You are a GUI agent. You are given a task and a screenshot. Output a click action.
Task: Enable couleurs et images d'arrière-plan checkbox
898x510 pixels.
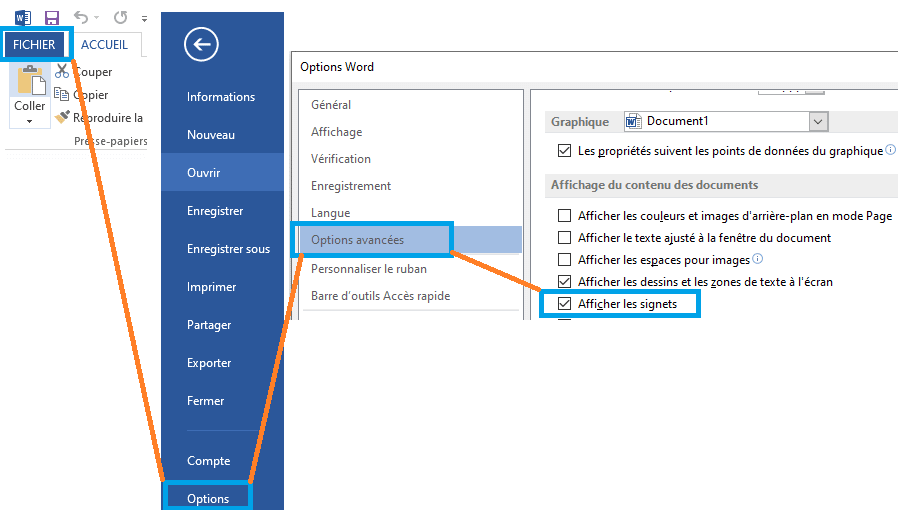565,215
